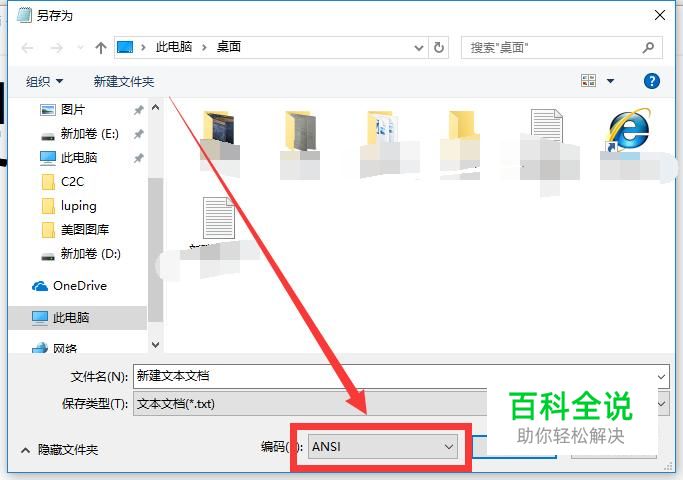The width and height of the screenshot is (683, 480).
Task: Select 图片 in quick access
Action: (x=72, y=109)
